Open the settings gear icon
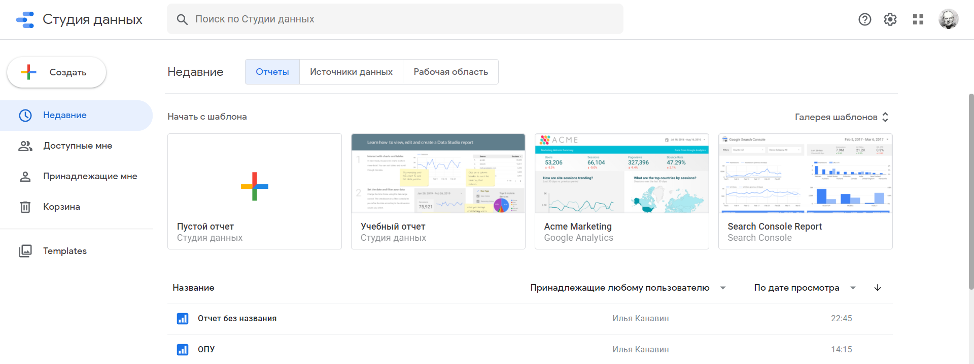The image size is (974, 364). 890,19
